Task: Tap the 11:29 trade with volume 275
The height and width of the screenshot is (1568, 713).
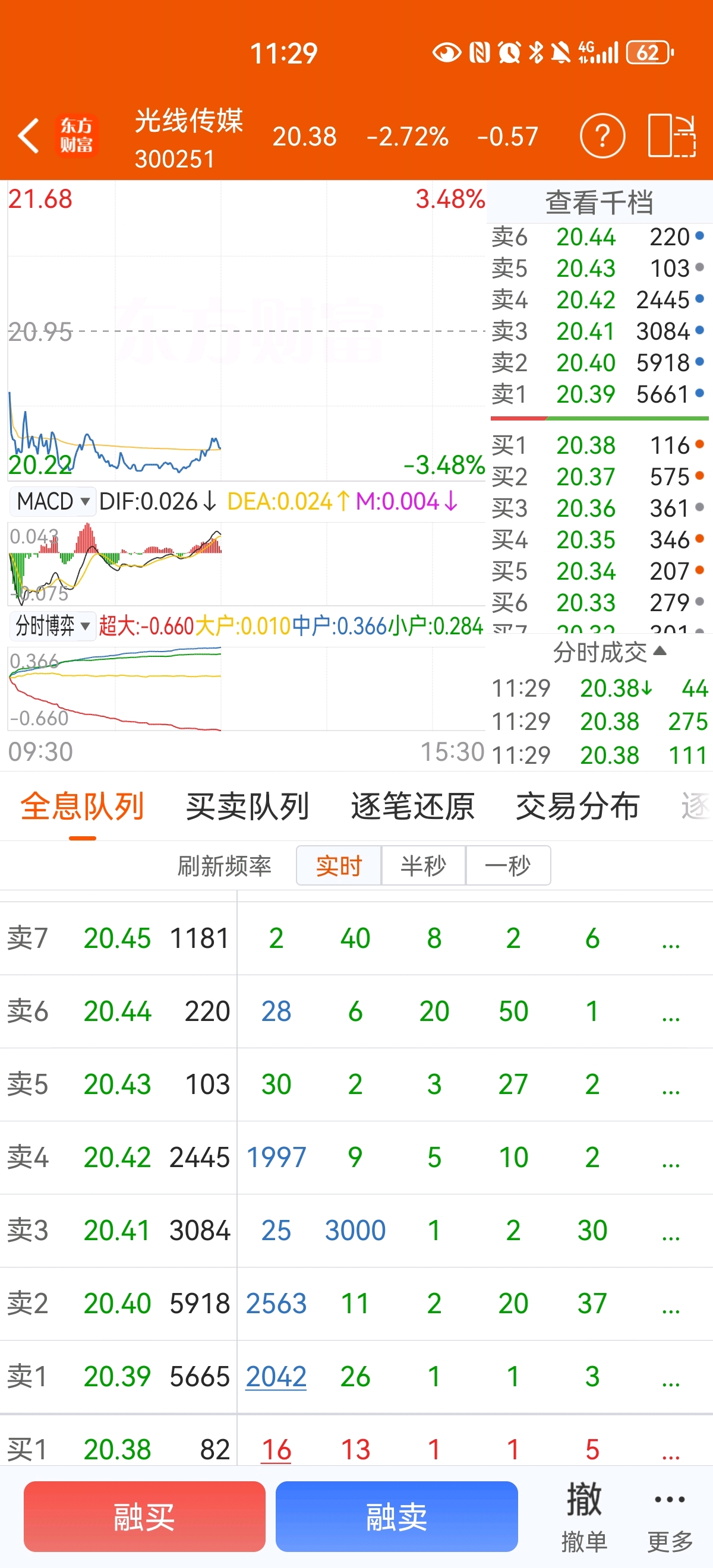Action: [x=599, y=721]
